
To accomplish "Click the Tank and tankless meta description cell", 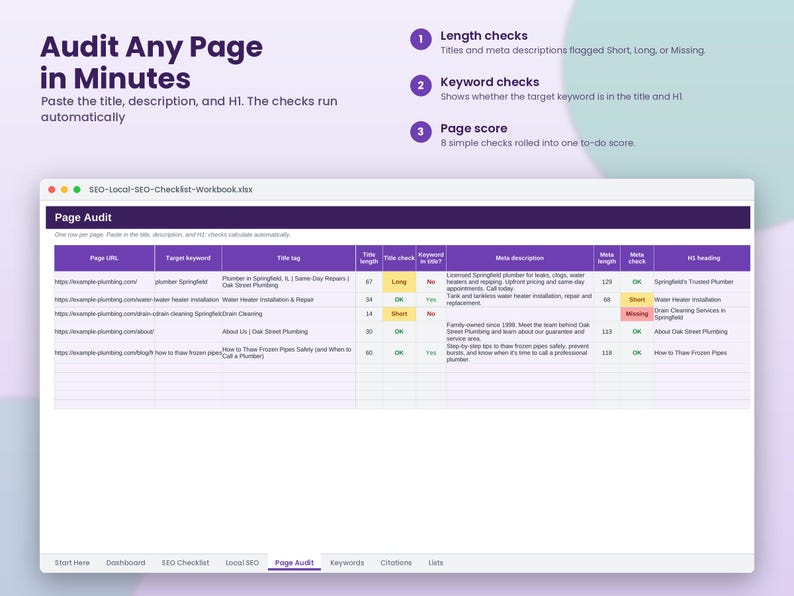I will (x=520, y=300).
